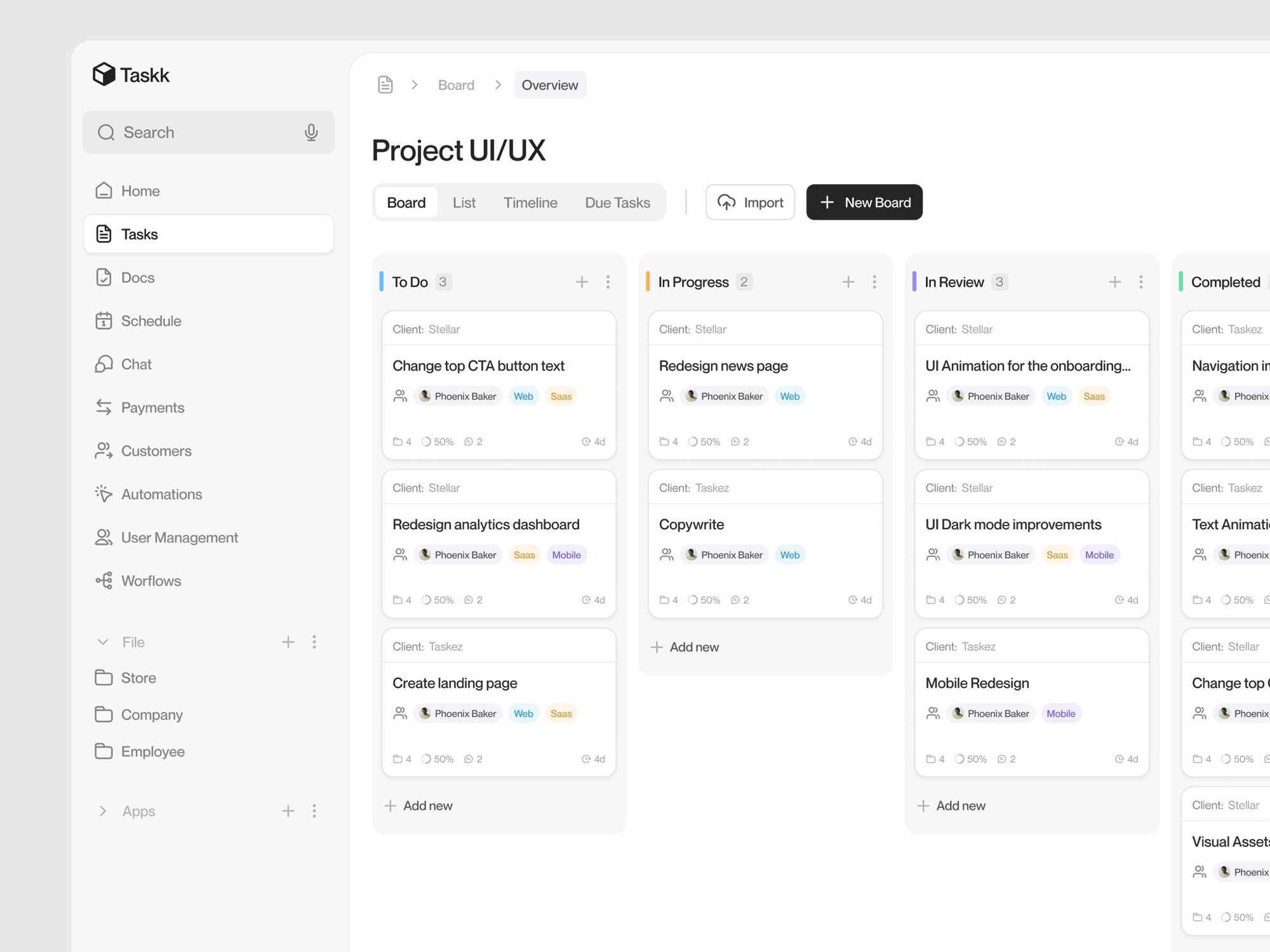Image resolution: width=1270 pixels, height=952 pixels.
Task: Open the To Do column options menu
Action: tap(608, 282)
